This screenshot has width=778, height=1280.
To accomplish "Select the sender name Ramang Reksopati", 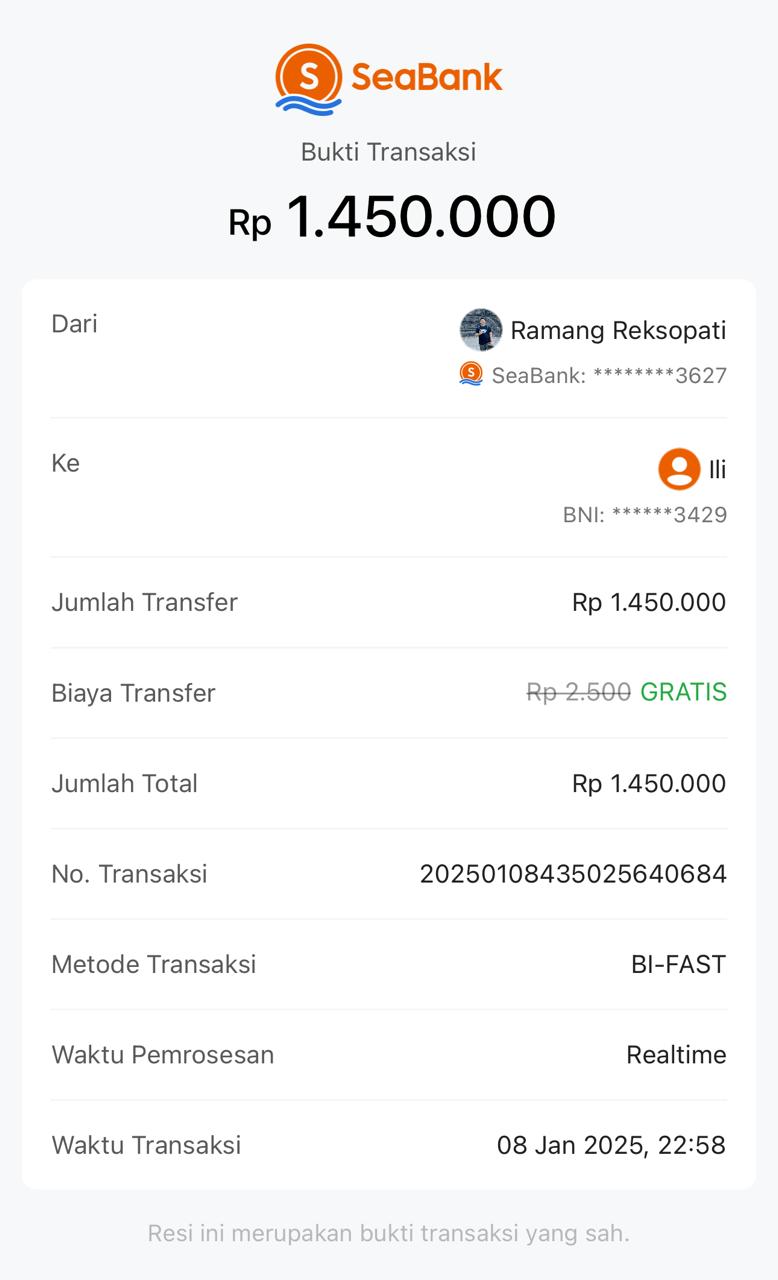I will coord(618,331).
